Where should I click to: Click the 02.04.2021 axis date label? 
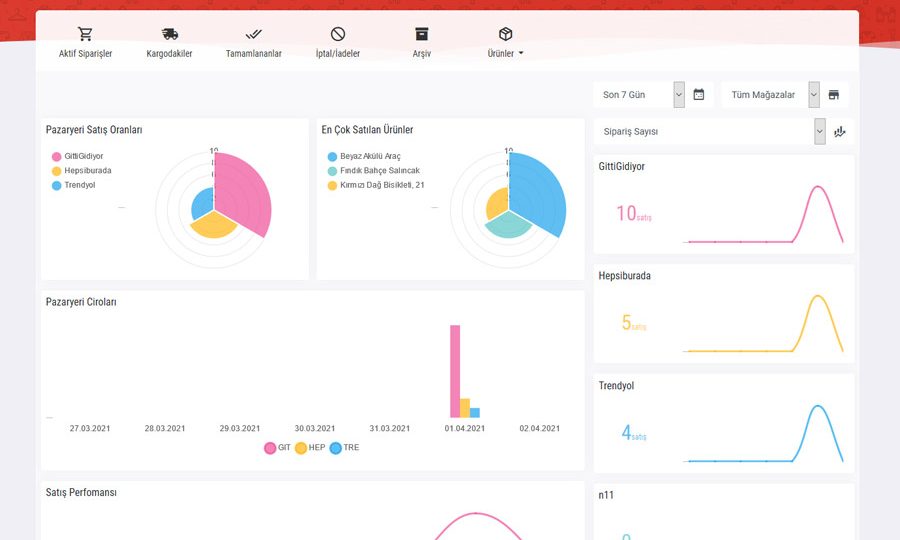540,428
